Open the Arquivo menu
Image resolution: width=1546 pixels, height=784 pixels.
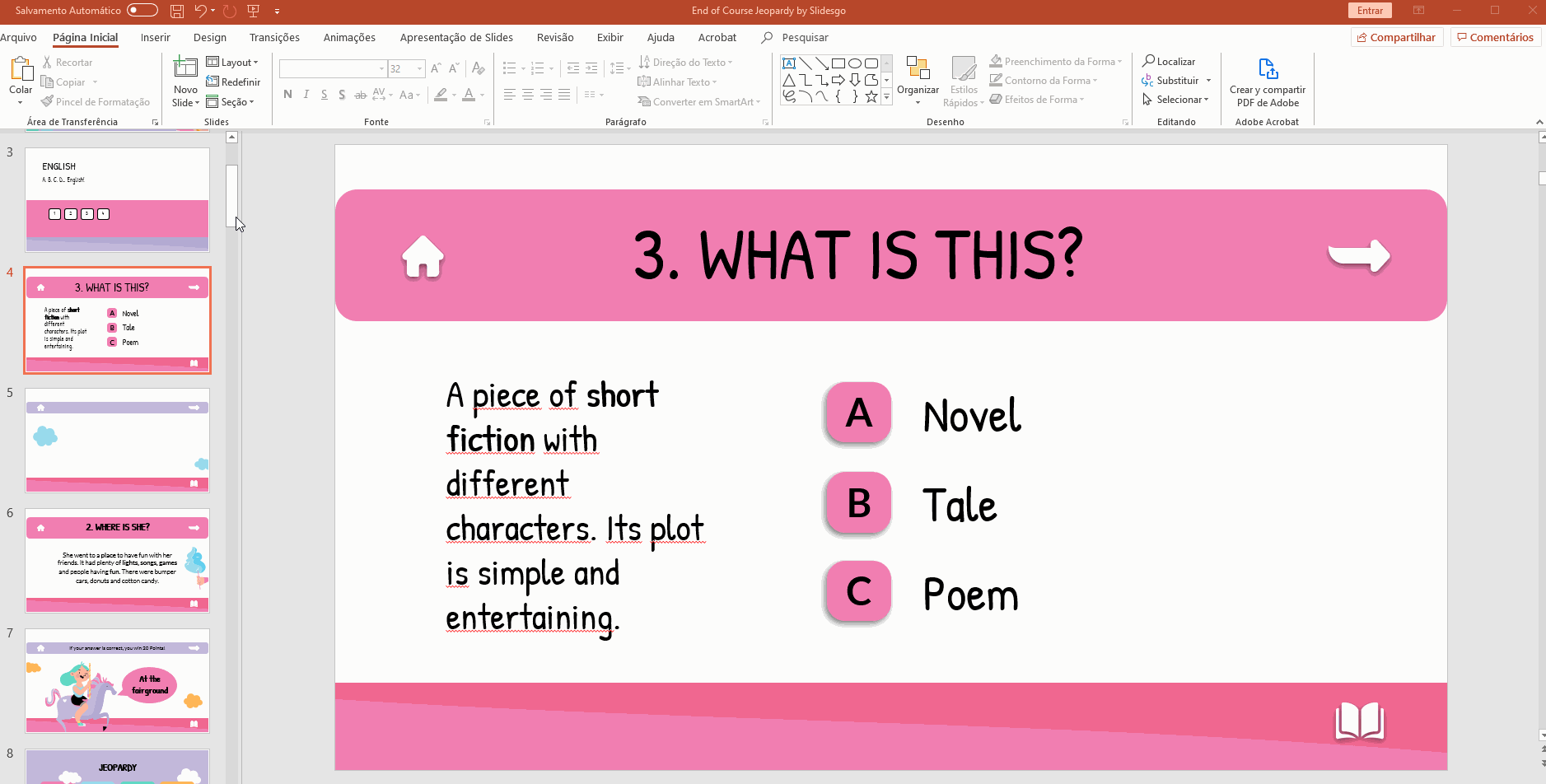pyautogui.click(x=18, y=37)
